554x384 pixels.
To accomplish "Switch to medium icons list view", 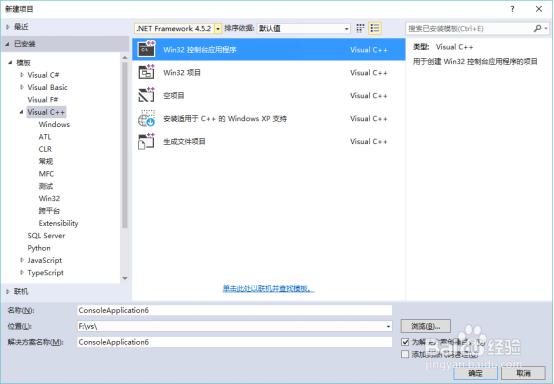I will 375,28.
